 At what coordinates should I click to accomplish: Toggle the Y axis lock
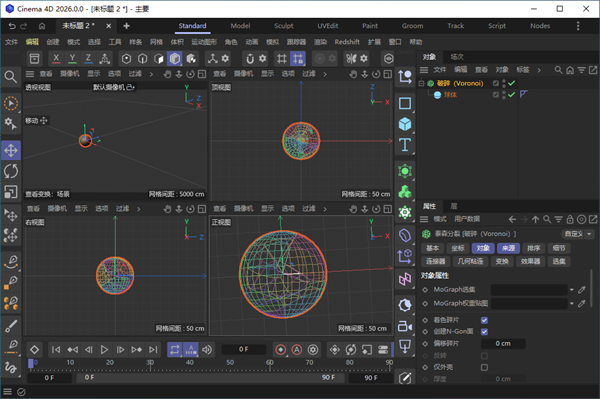click(x=72, y=59)
